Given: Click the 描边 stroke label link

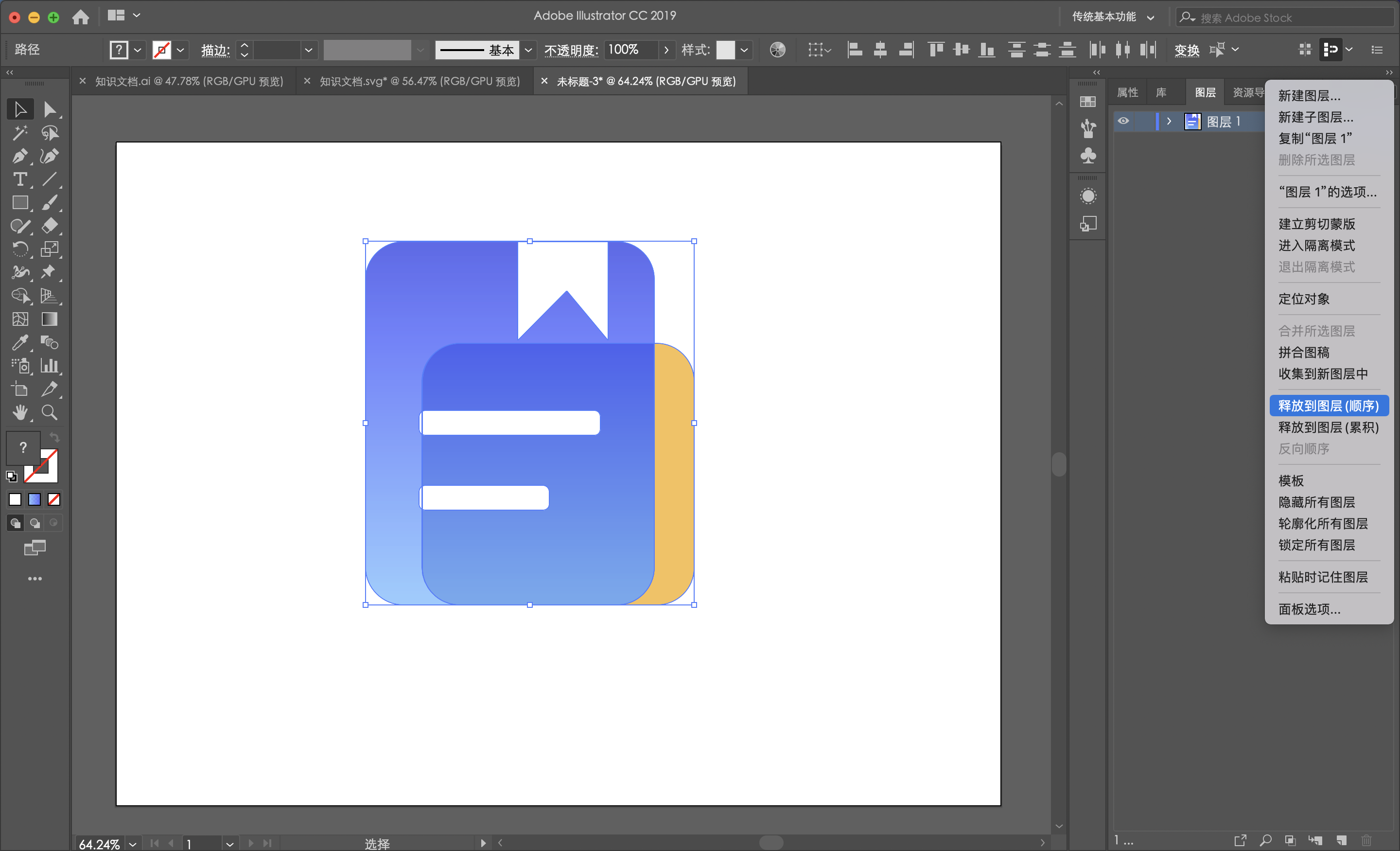Looking at the screenshot, I should 215,50.
